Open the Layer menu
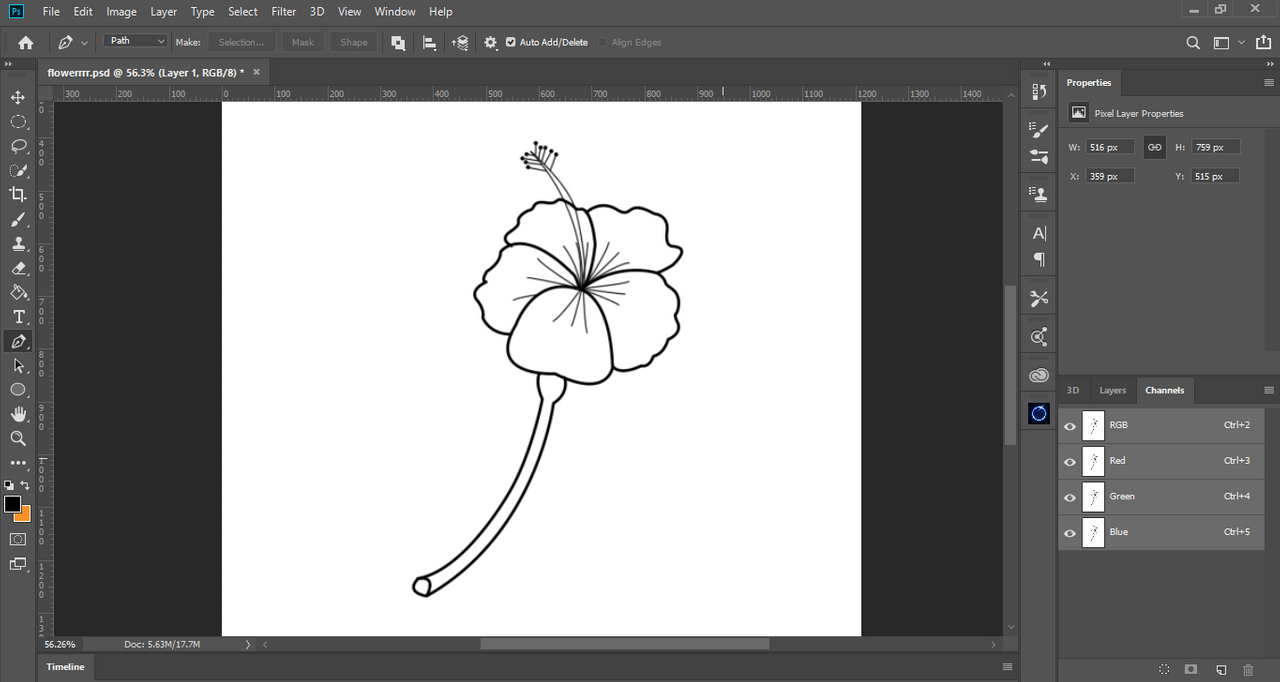The width and height of the screenshot is (1280, 682). click(163, 11)
